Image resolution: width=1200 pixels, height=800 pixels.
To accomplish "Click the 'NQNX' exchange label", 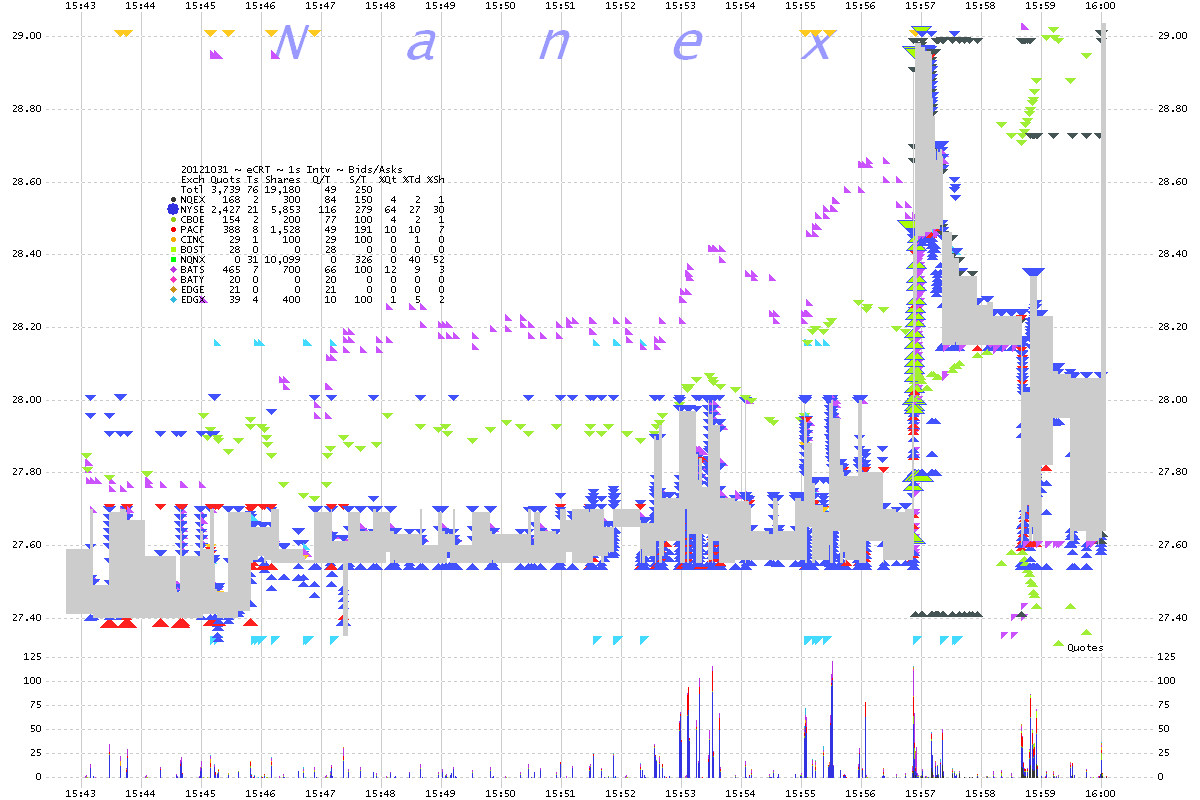I will coord(192,260).
